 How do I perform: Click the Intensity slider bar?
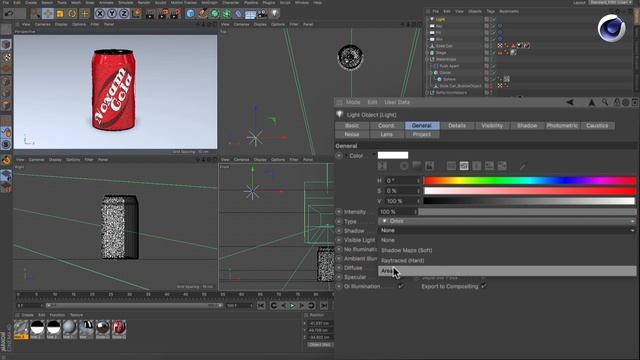click(x=527, y=212)
